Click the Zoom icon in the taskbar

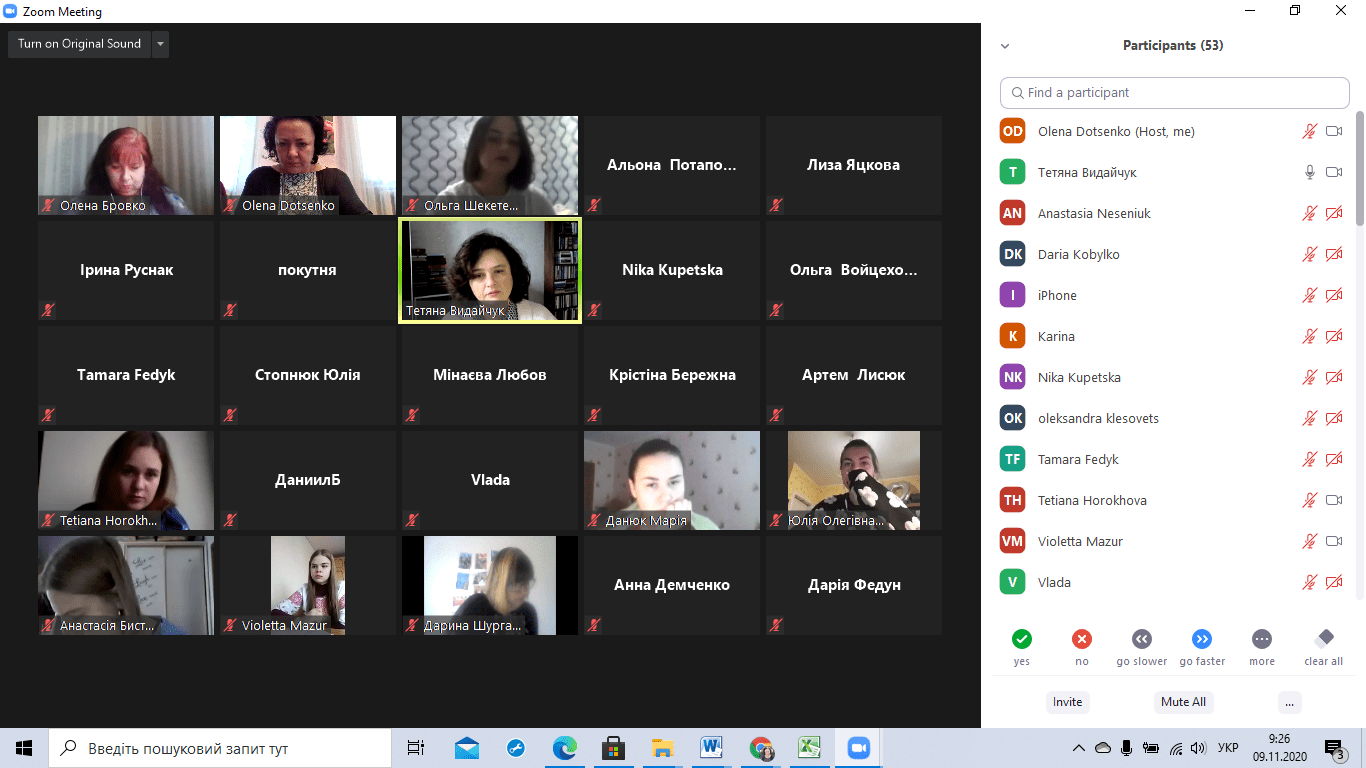point(857,747)
